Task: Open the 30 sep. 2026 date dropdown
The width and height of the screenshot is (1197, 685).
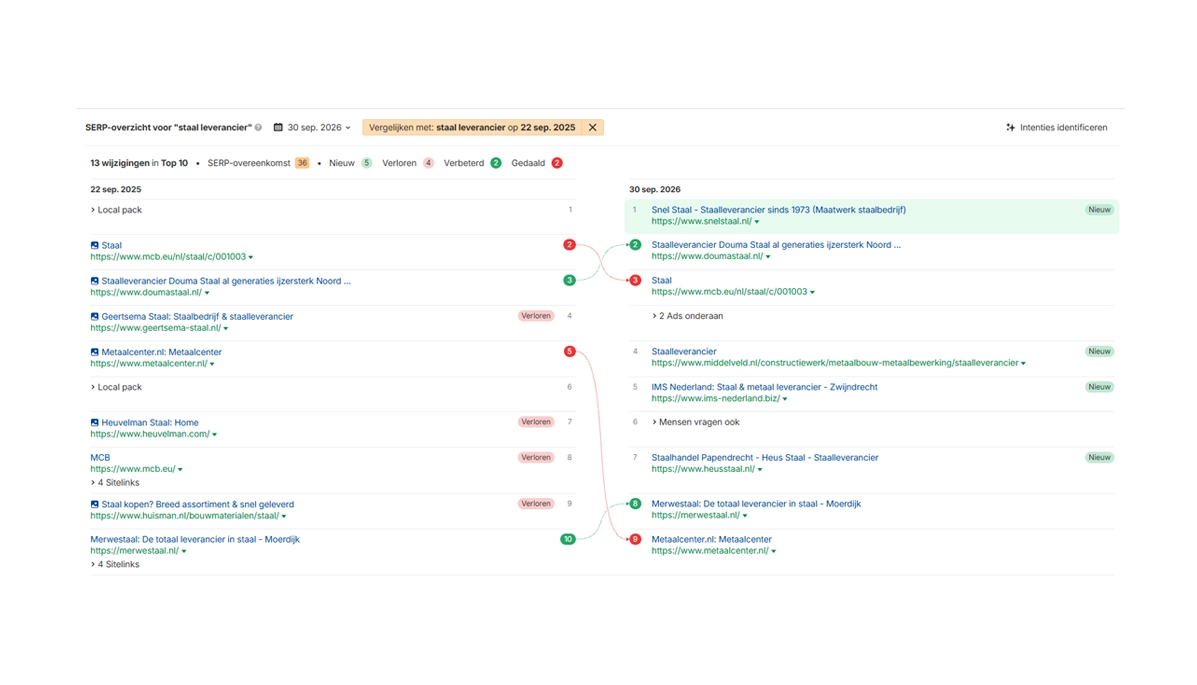Action: [313, 128]
